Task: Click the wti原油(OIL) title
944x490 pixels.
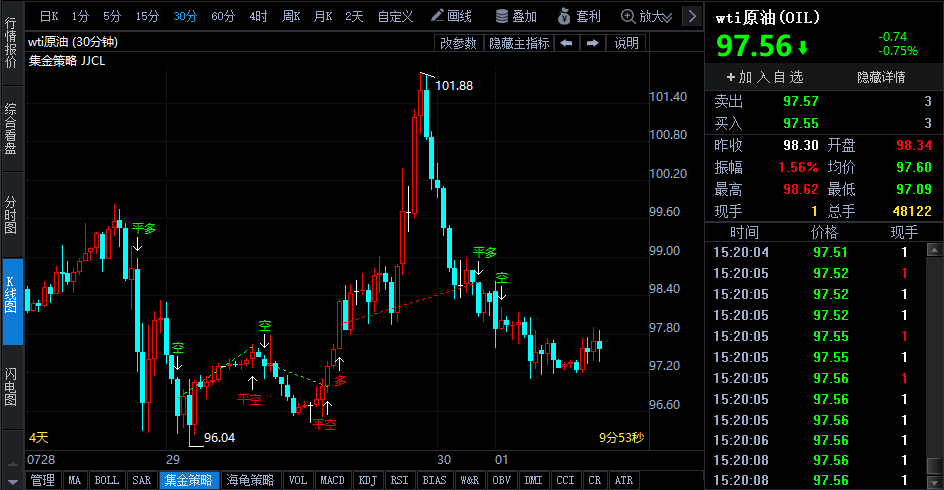Action: click(768, 18)
